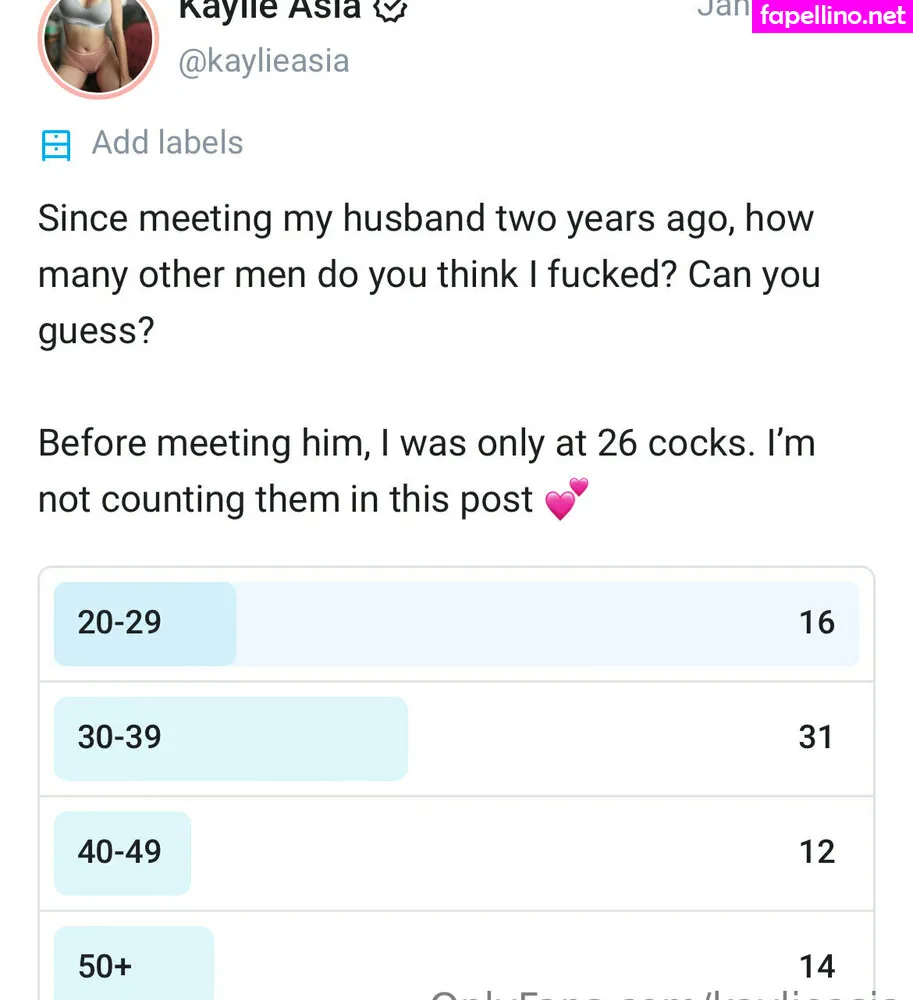Click the vote count 16
This screenshot has width=913, height=1000.
click(x=817, y=622)
